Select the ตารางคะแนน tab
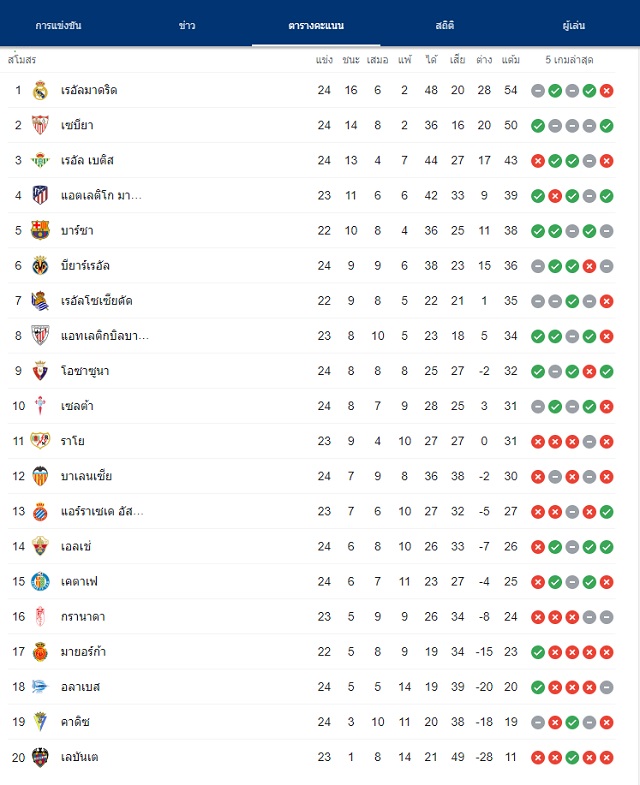This screenshot has height=785, width=640. click(x=316, y=25)
